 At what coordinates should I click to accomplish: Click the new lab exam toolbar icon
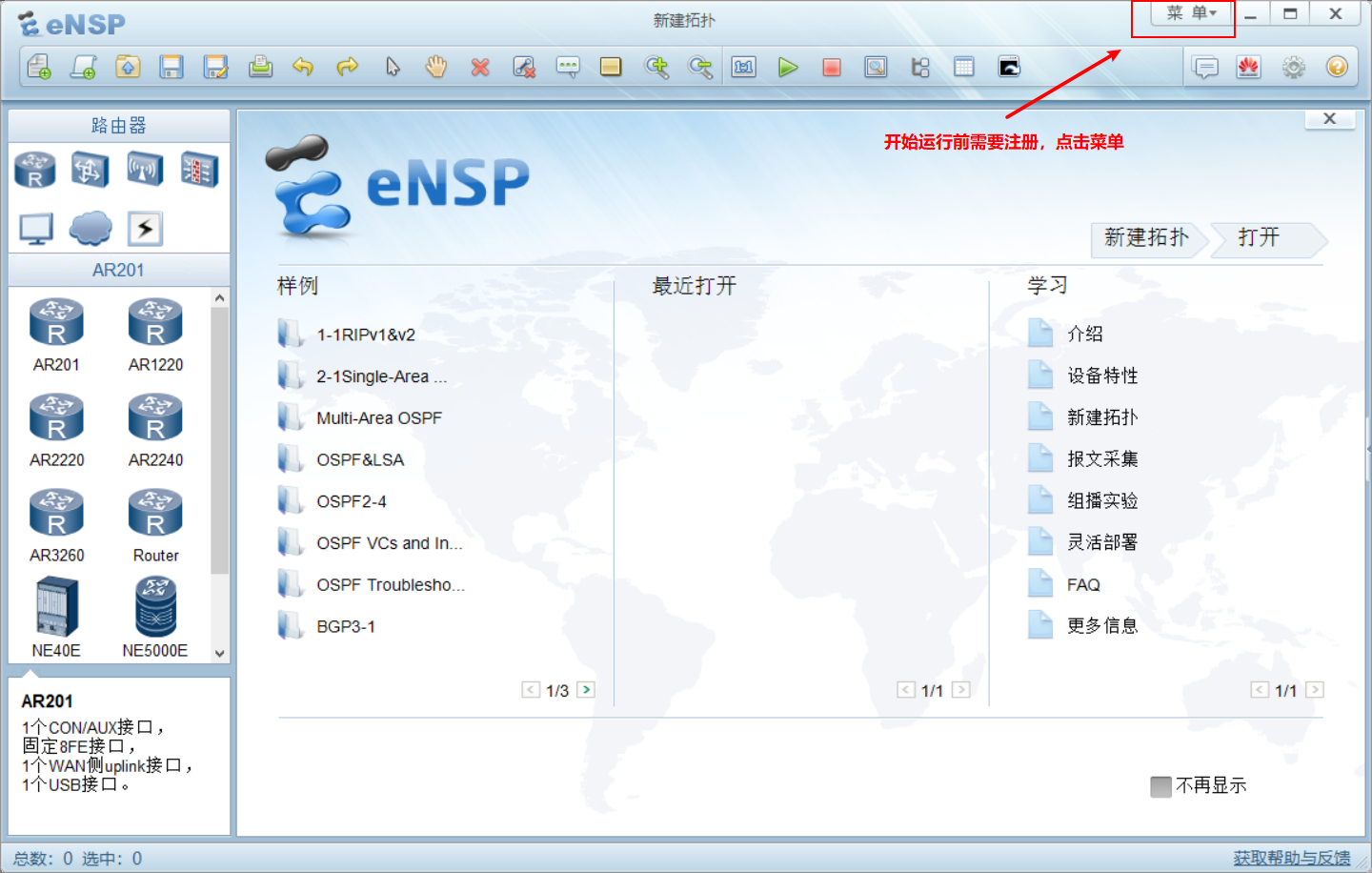(x=84, y=67)
